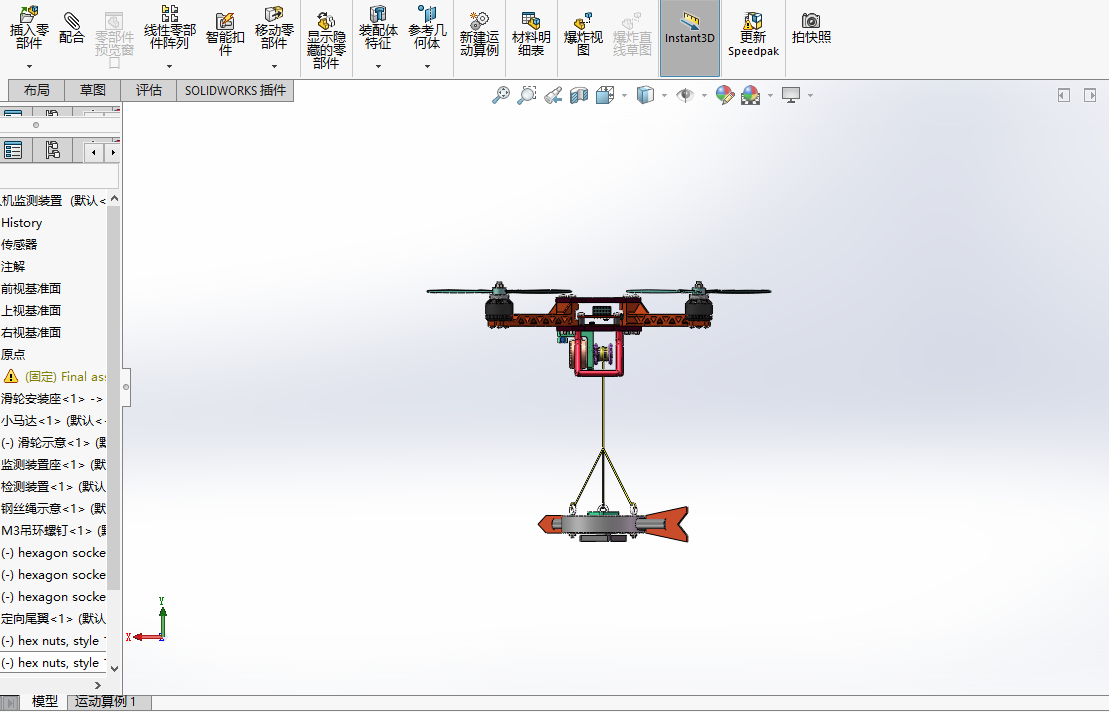Select the History tree item
The image size is (1109, 712).
click(22, 223)
